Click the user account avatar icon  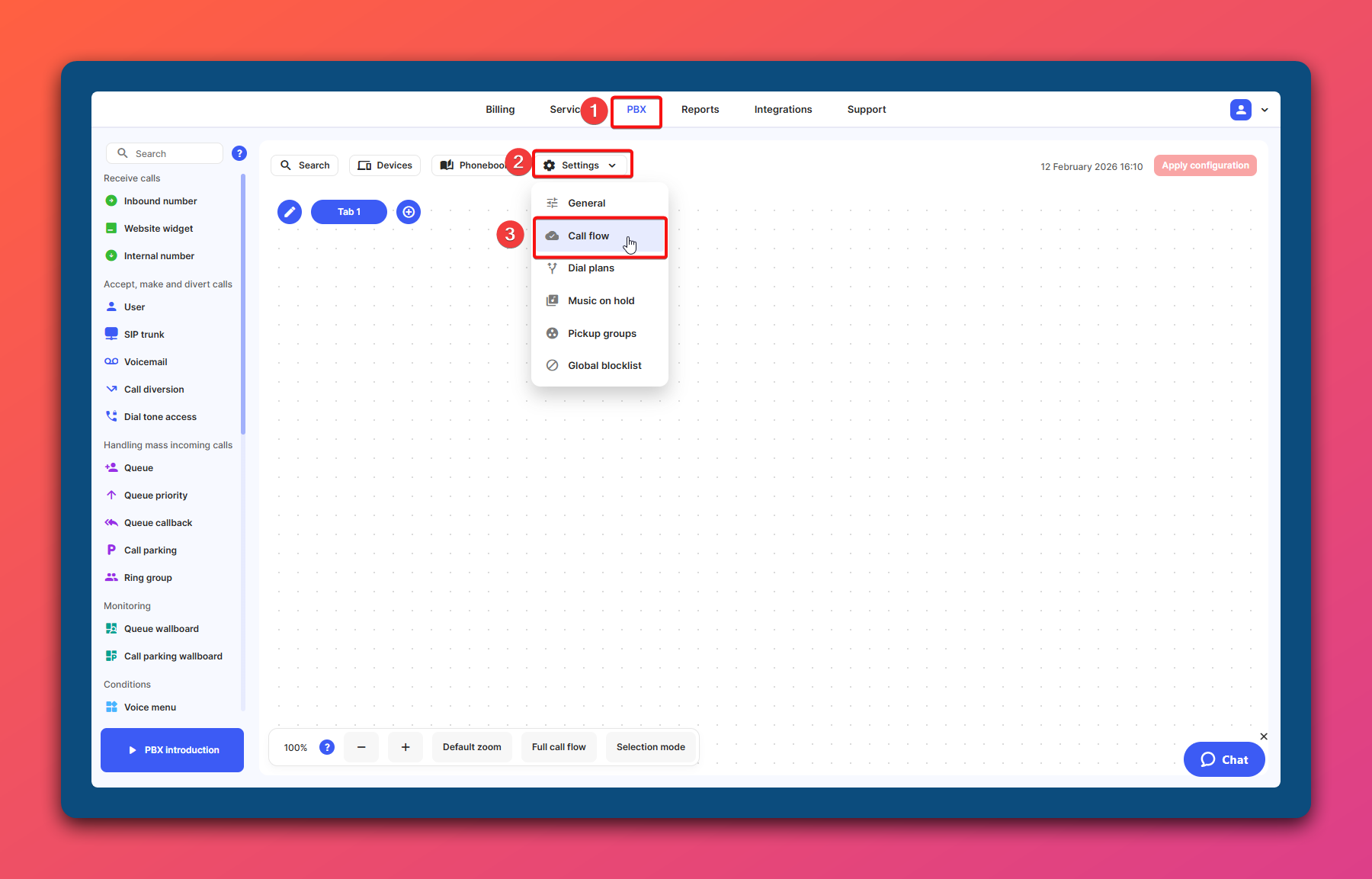(x=1240, y=110)
